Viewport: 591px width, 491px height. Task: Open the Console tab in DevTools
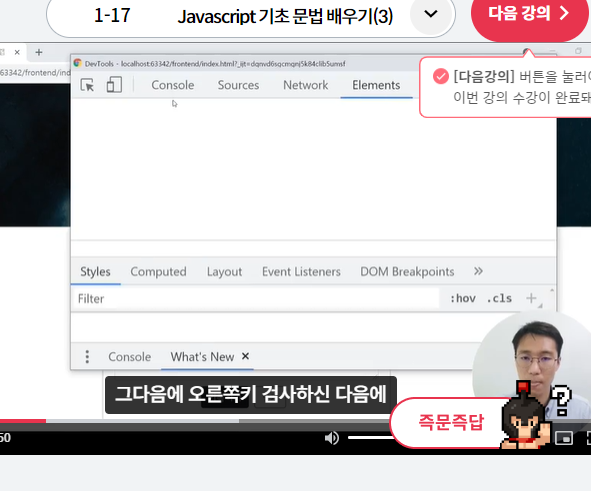(173, 85)
